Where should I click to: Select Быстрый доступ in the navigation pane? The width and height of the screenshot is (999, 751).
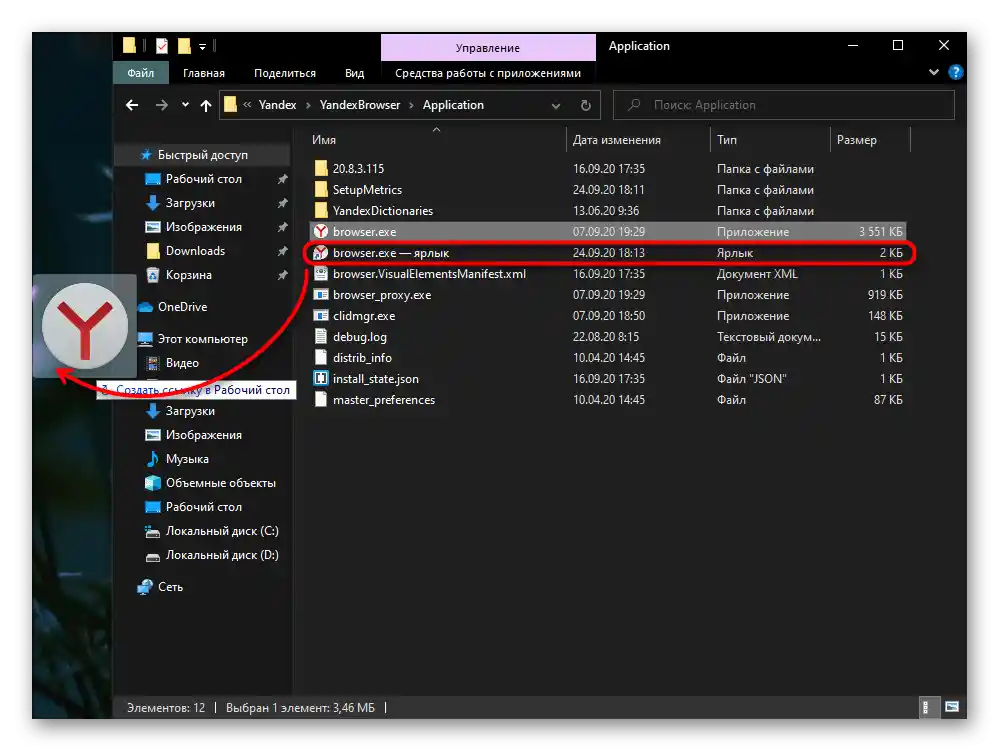tap(202, 155)
